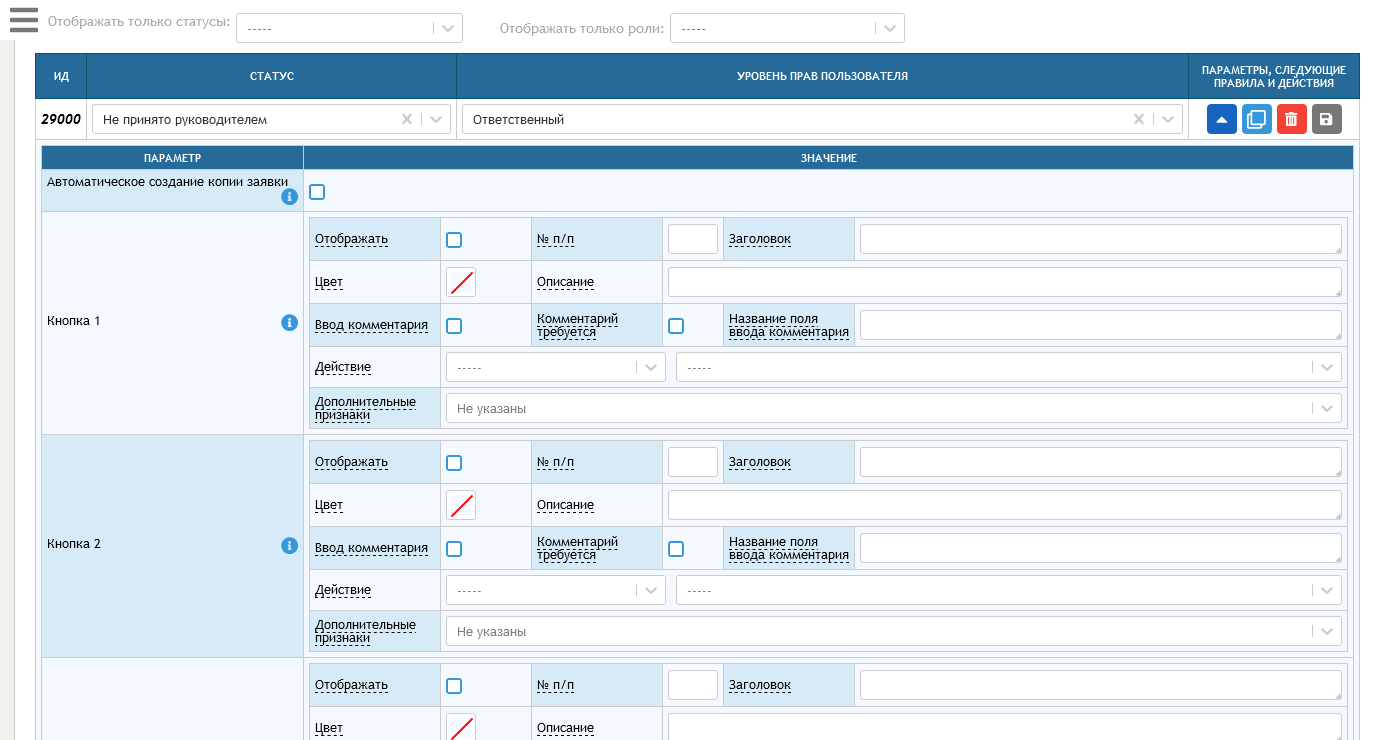Enable automatic creation of request copy checkbox
This screenshot has width=1380, height=740.
click(x=317, y=192)
